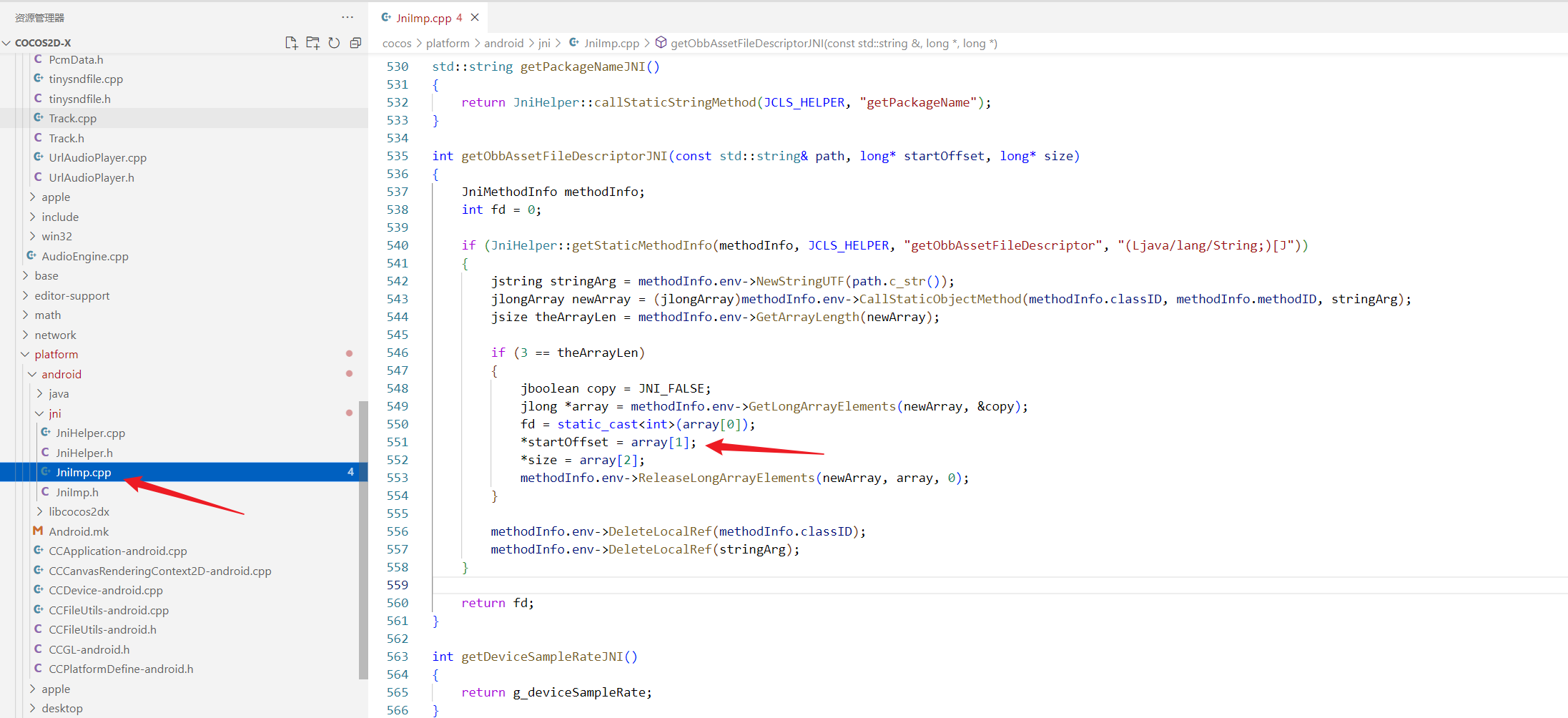Click the explorer tree vertical scrollbar
The image size is (1568, 718).
pyautogui.click(x=363, y=540)
